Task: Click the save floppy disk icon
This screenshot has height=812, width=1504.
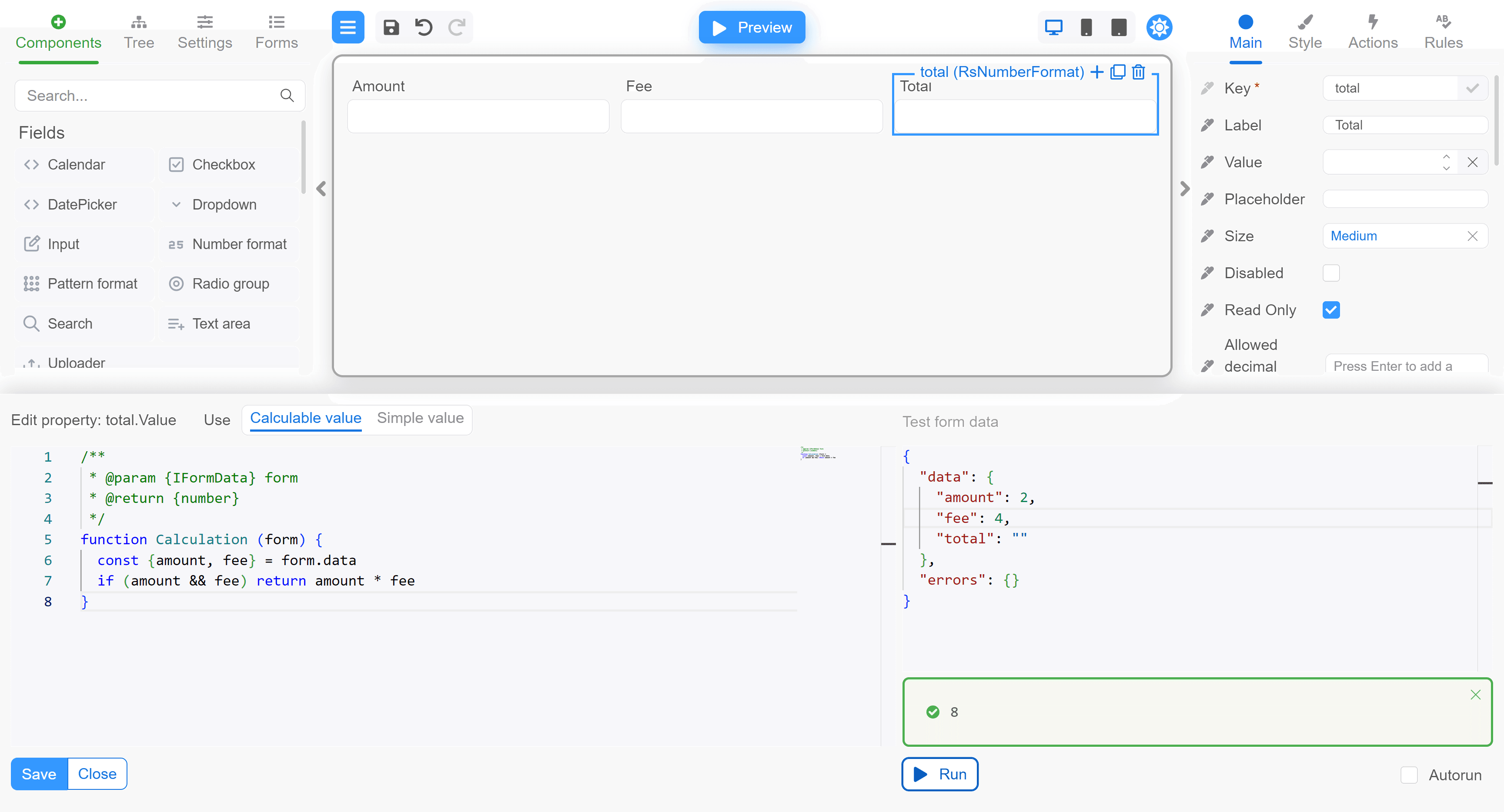Action: click(x=391, y=27)
